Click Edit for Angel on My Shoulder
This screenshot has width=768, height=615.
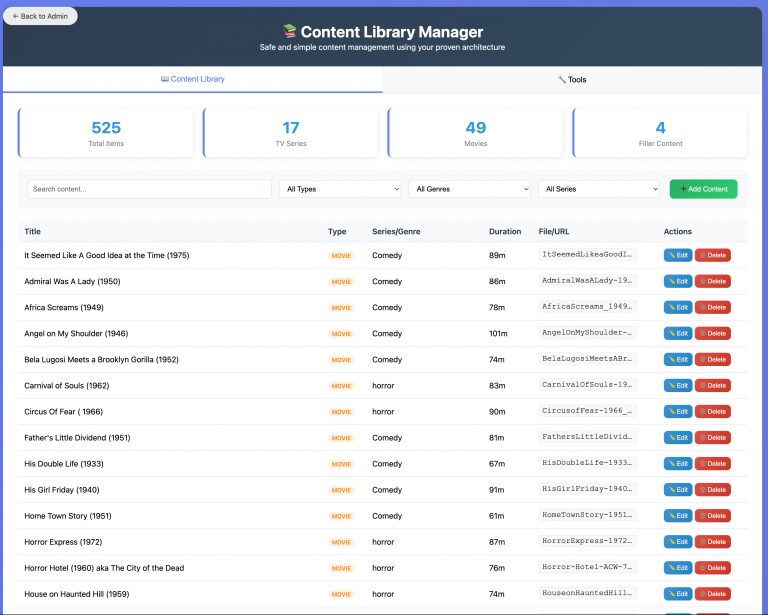coord(677,333)
